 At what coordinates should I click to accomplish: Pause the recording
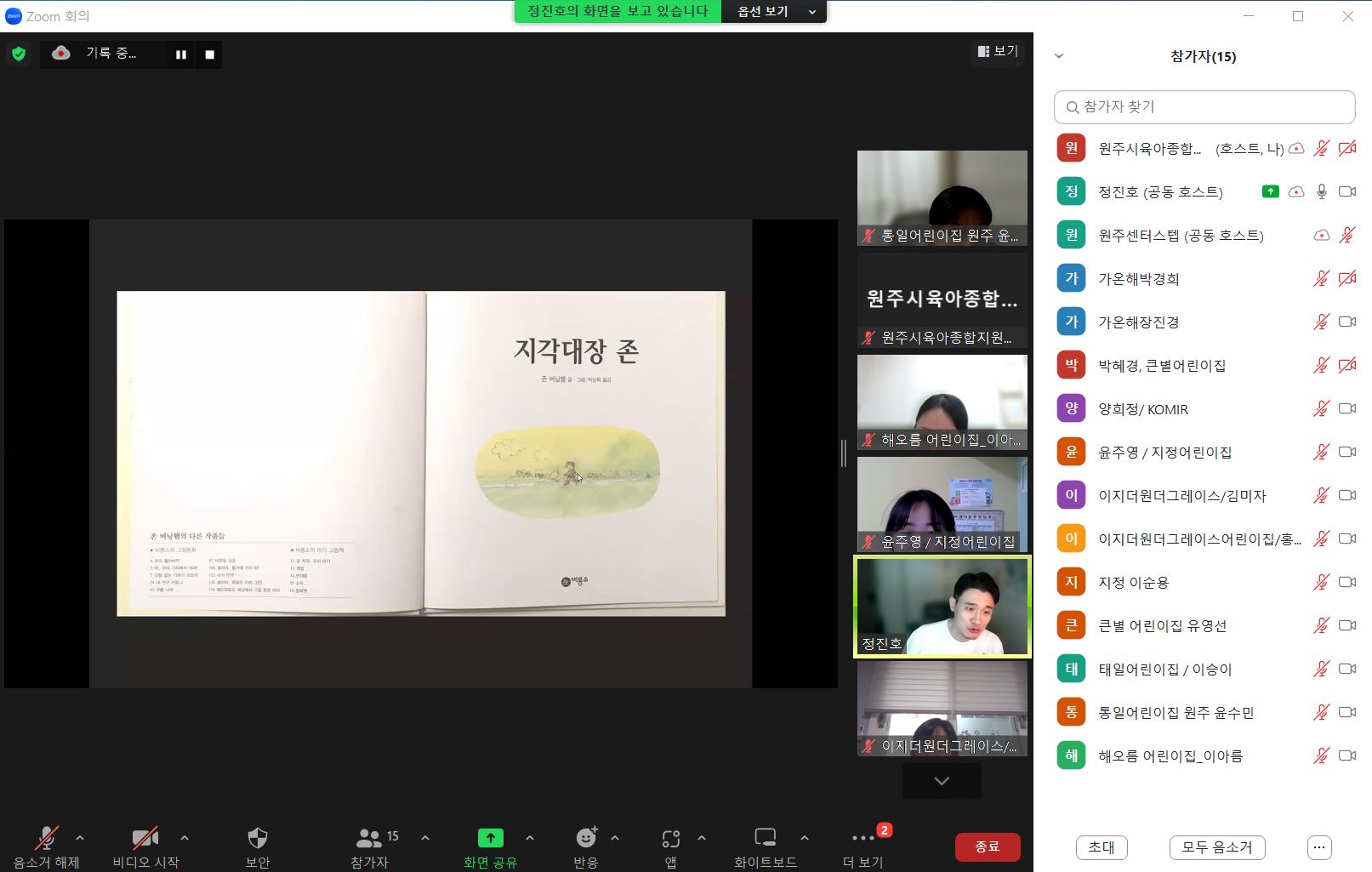pos(181,54)
